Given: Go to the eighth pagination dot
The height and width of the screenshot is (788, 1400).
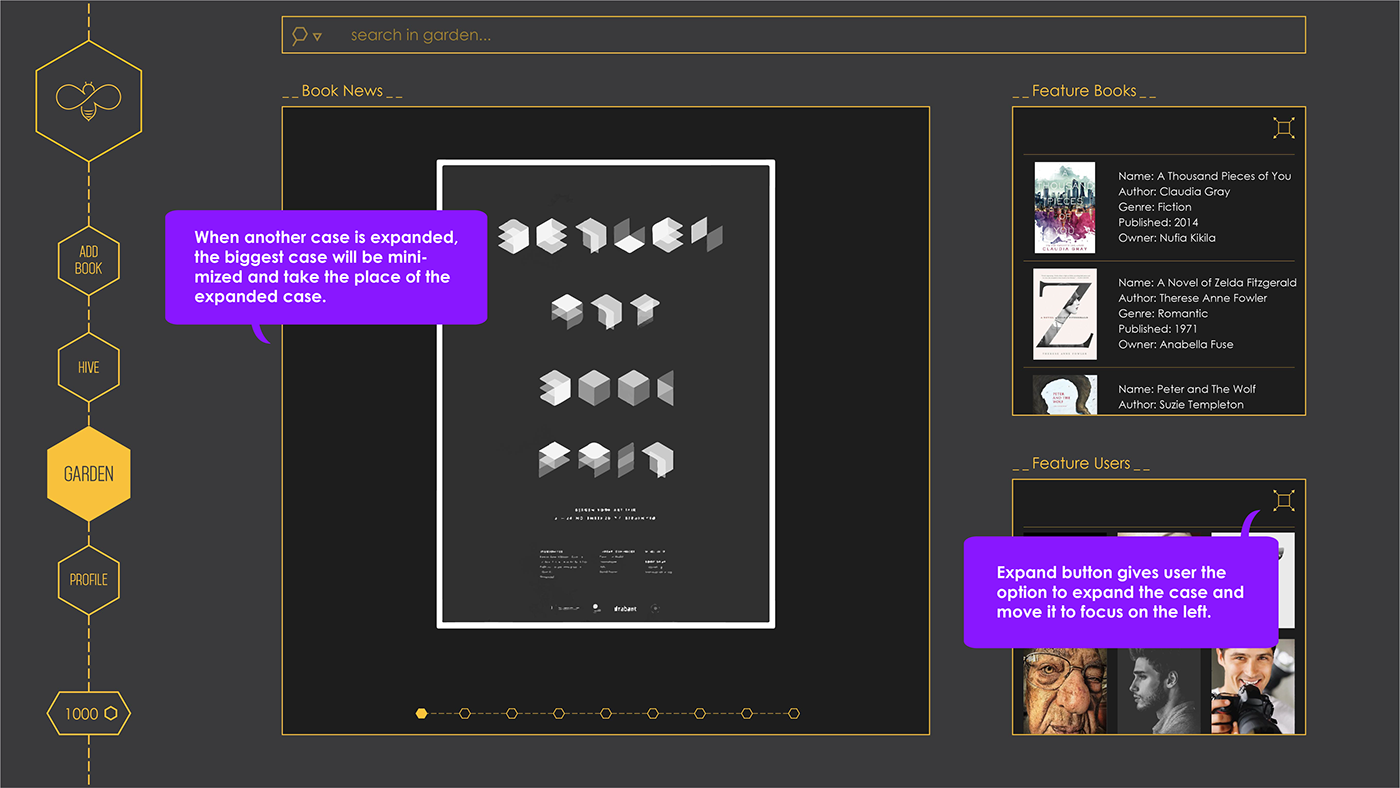Looking at the screenshot, I should [747, 713].
